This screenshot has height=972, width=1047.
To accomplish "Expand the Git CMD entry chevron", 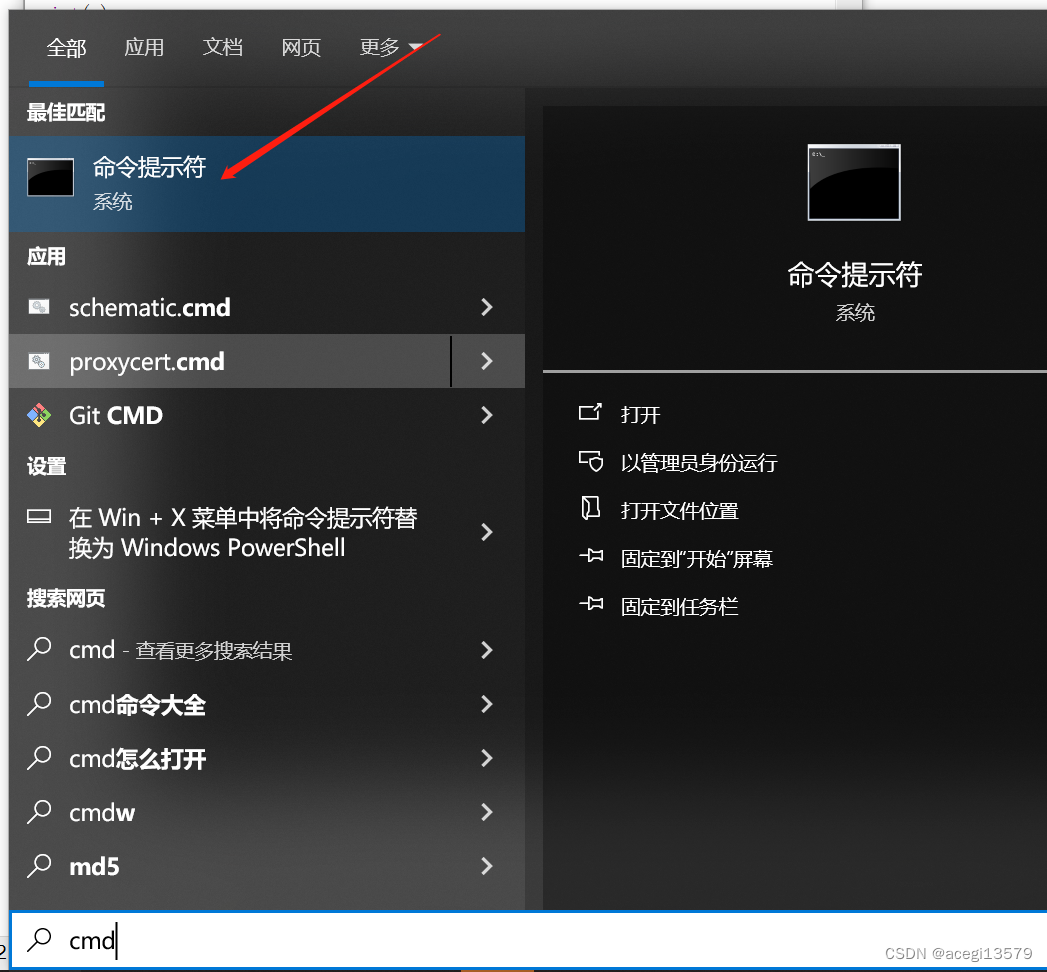I will [487, 415].
